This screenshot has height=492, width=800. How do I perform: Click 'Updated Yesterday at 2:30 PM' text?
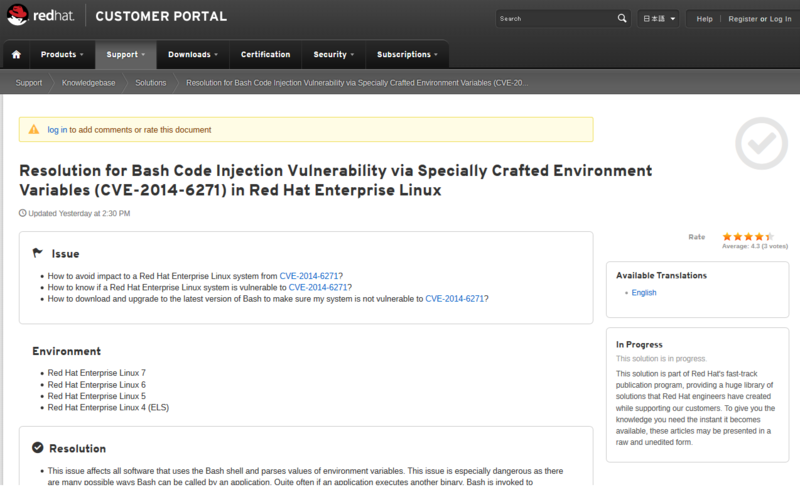click(79, 213)
